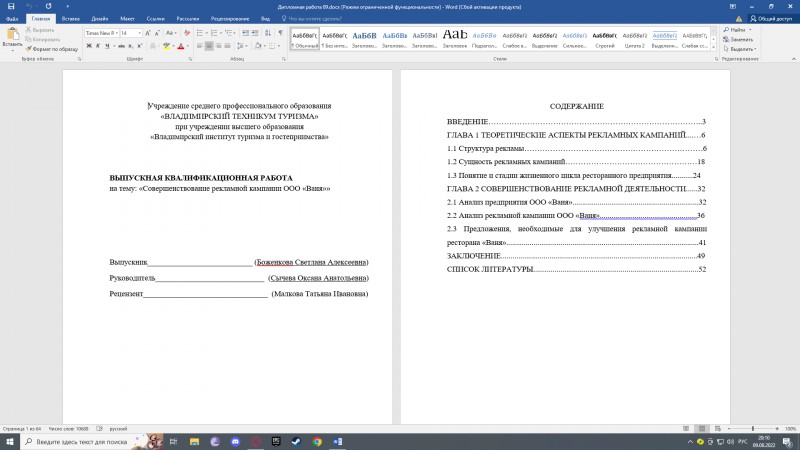Click the Find (Найти) button
This screenshot has width=800, height=450.
[737, 30]
